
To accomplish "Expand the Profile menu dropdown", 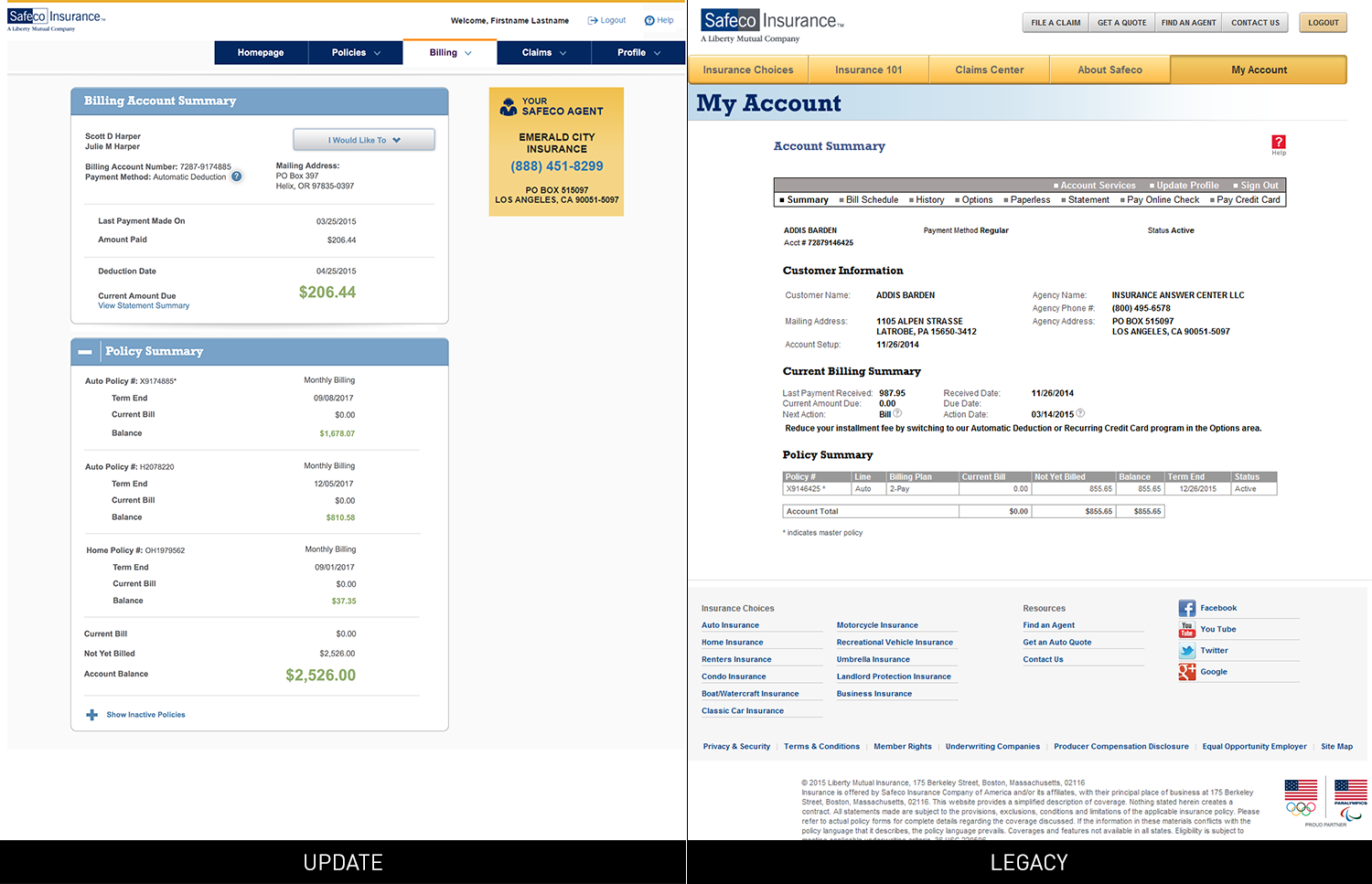I will click(638, 53).
